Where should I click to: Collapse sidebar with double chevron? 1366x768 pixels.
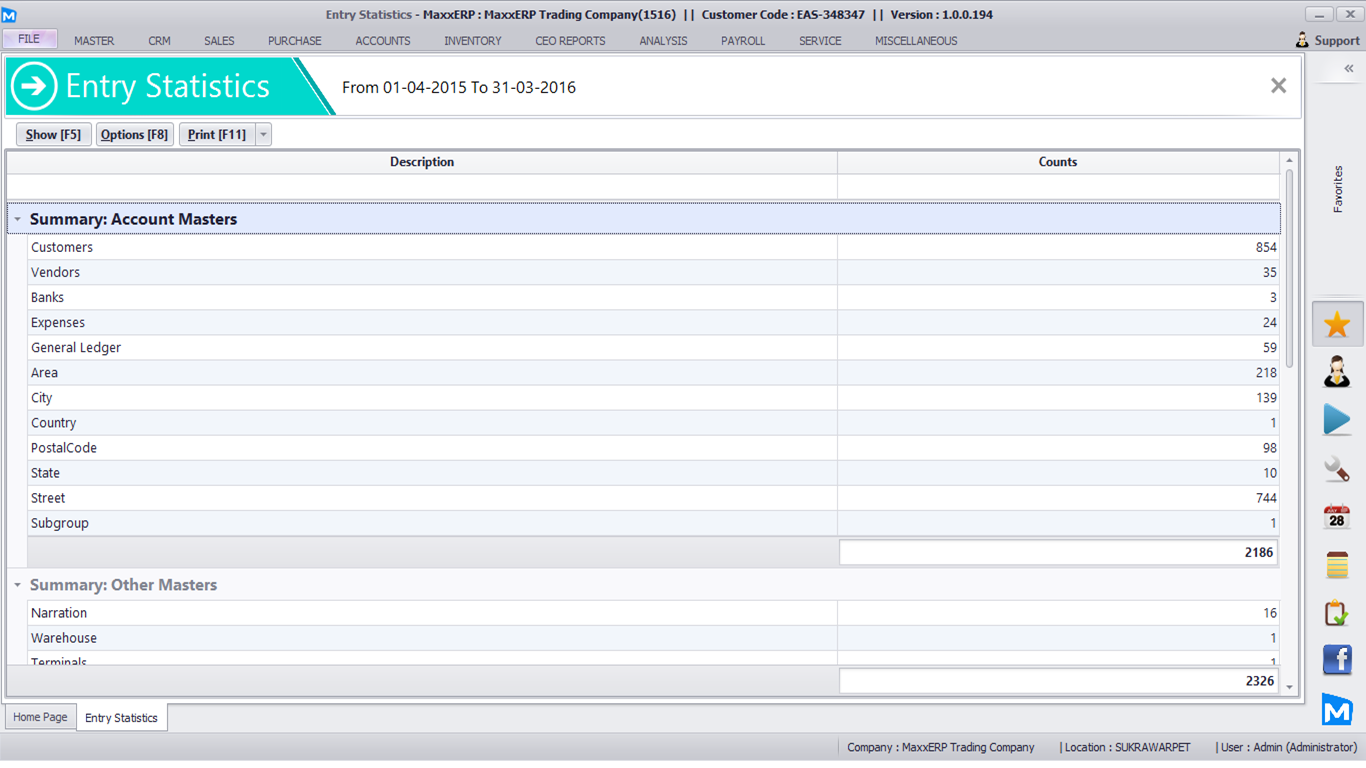point(1348,69)
